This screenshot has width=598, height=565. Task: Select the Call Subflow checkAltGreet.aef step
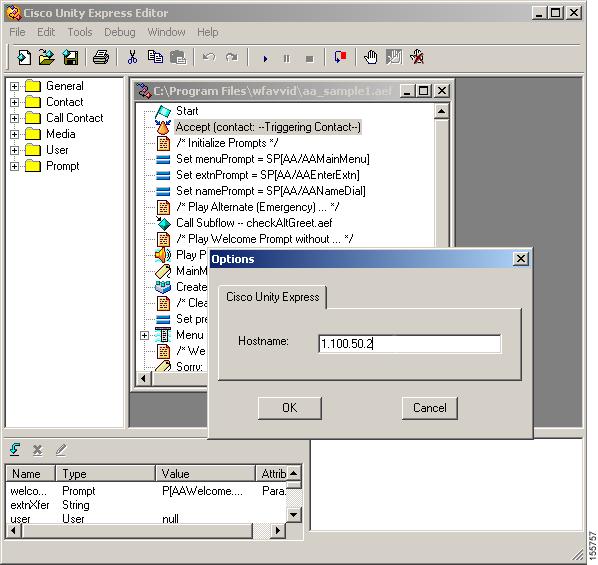tap(254, 223)
